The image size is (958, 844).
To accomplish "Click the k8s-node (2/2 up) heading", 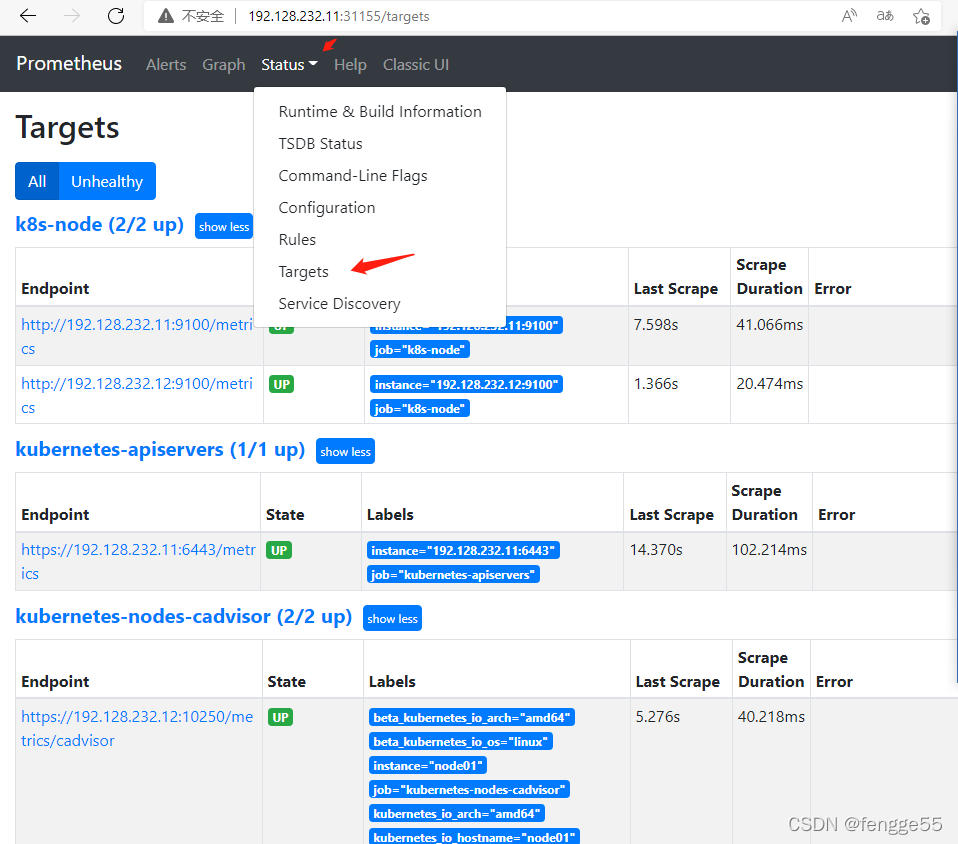I will tap(100, 224).
